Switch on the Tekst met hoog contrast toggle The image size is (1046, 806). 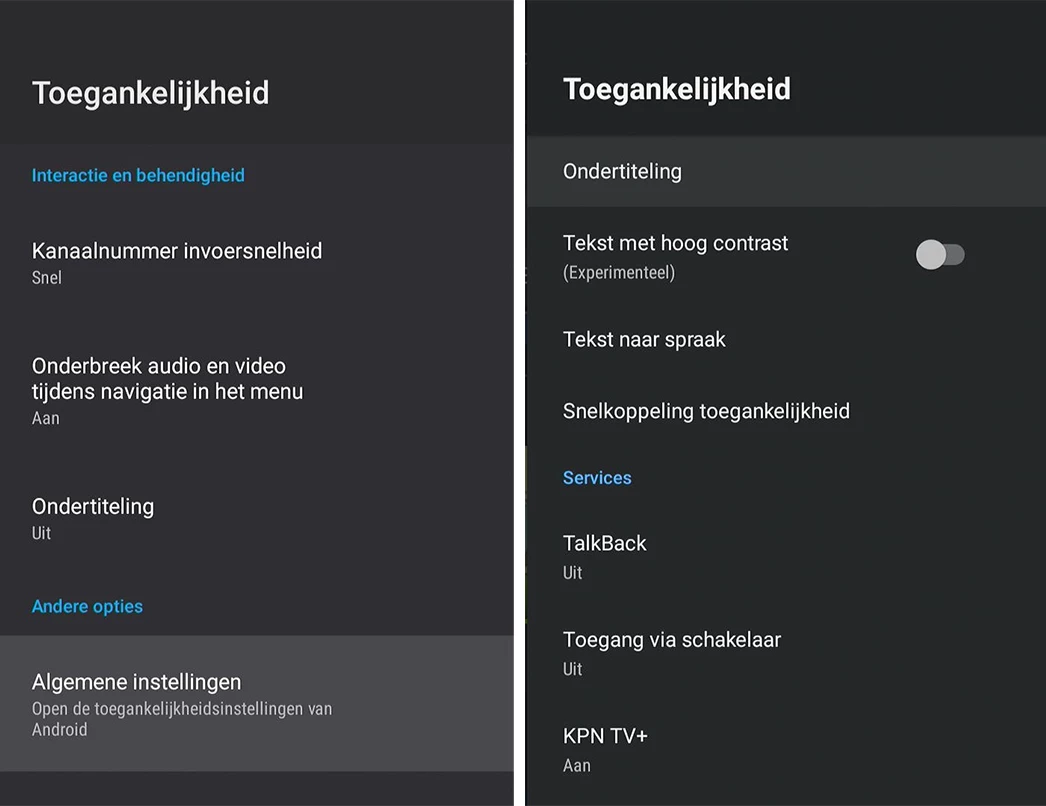tap(940, 255)
